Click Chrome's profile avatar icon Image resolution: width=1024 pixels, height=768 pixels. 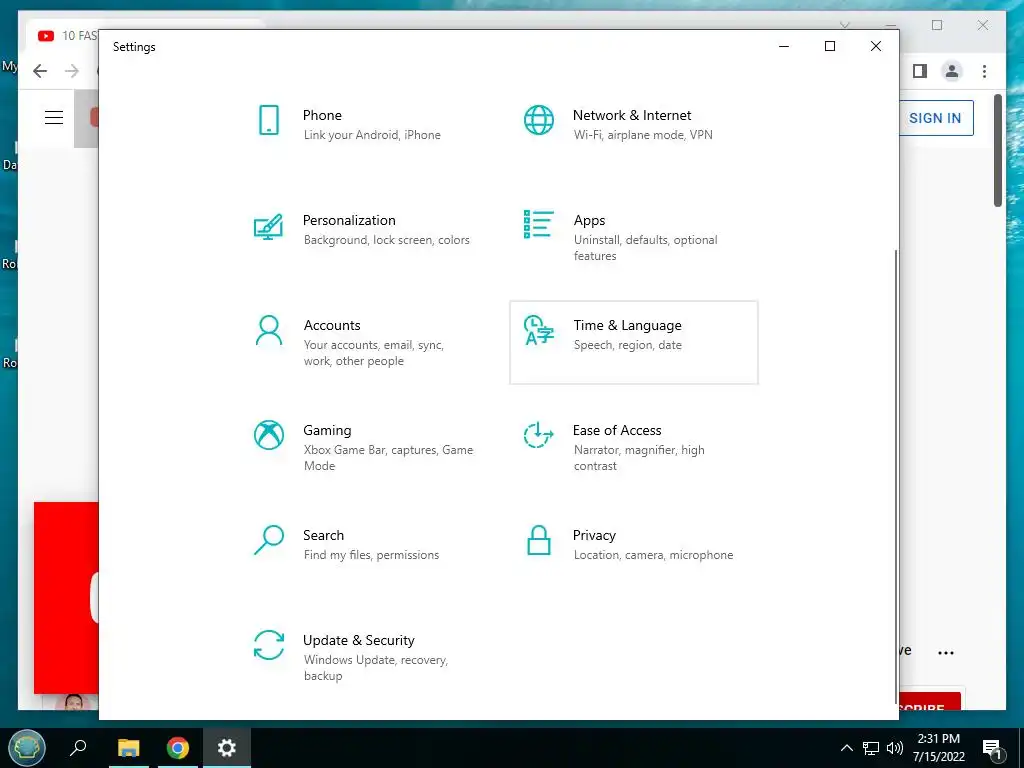[952, 71]
